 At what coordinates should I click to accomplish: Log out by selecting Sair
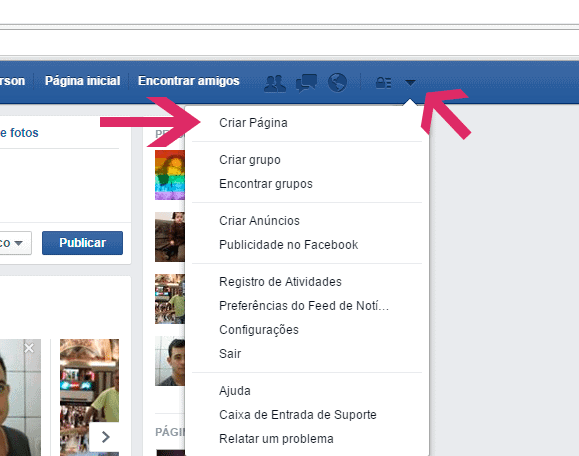point(230,354)
